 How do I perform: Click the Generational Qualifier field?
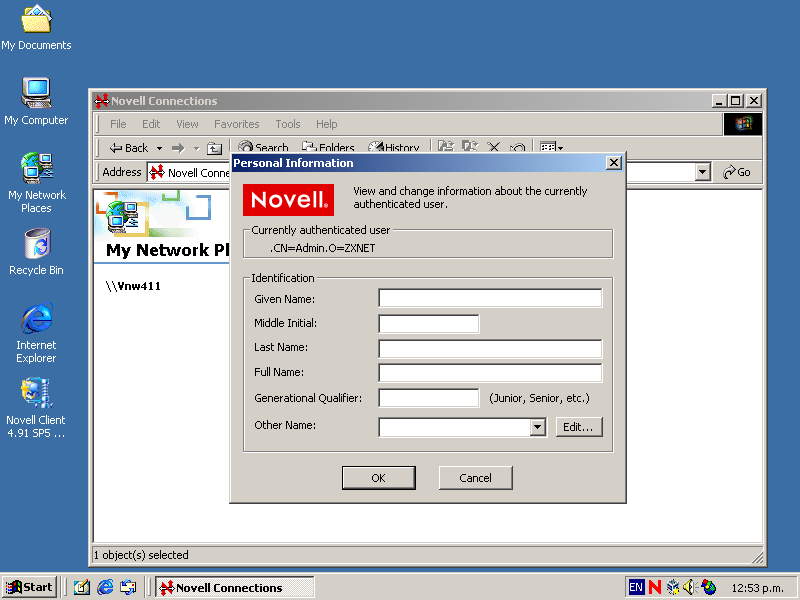(429, 398)
